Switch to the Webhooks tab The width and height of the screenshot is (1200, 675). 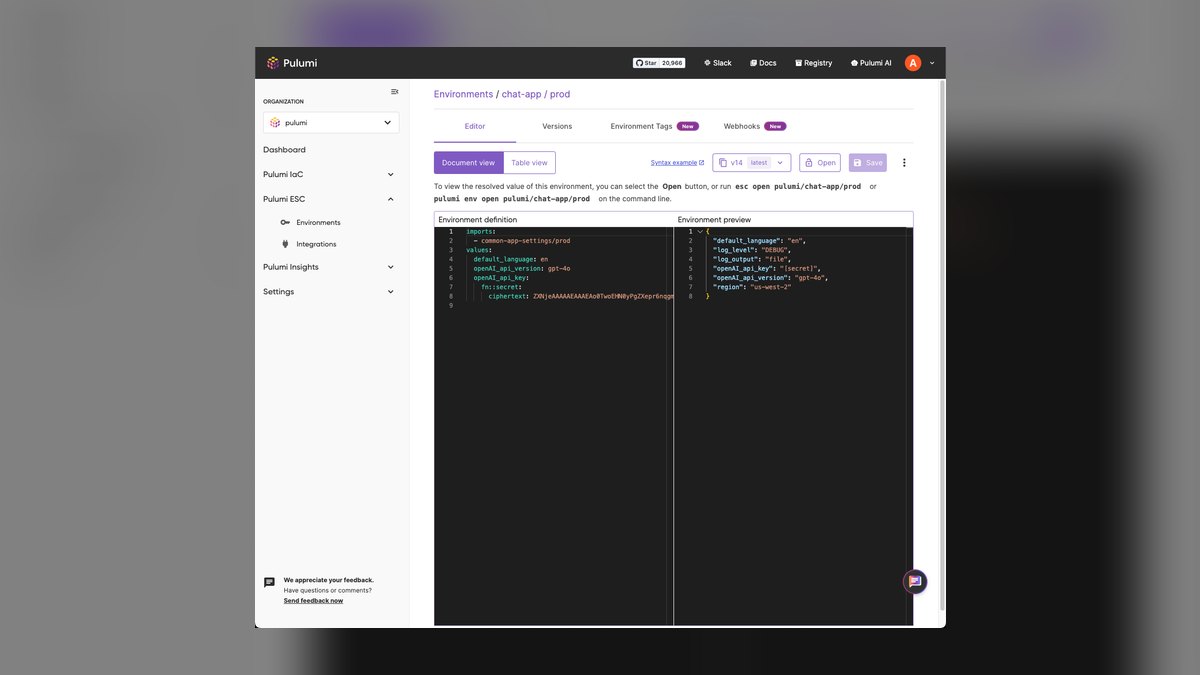(755, 127)
